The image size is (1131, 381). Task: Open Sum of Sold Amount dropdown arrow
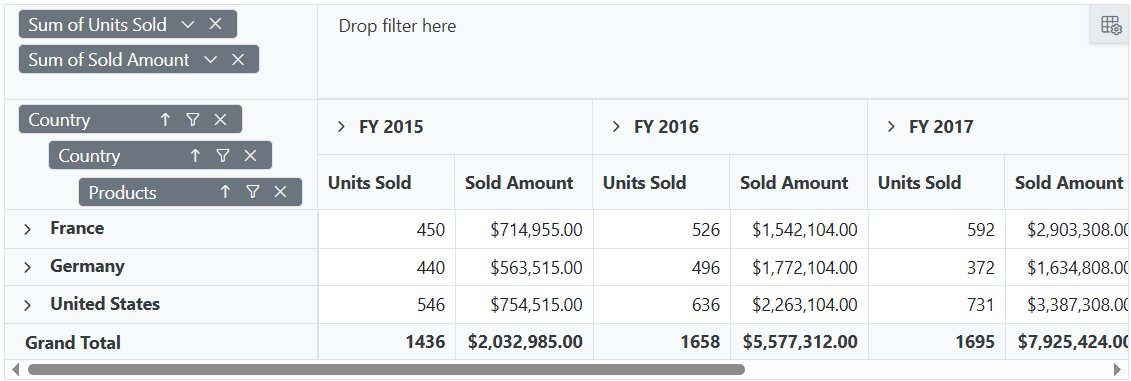coord(210,60)
